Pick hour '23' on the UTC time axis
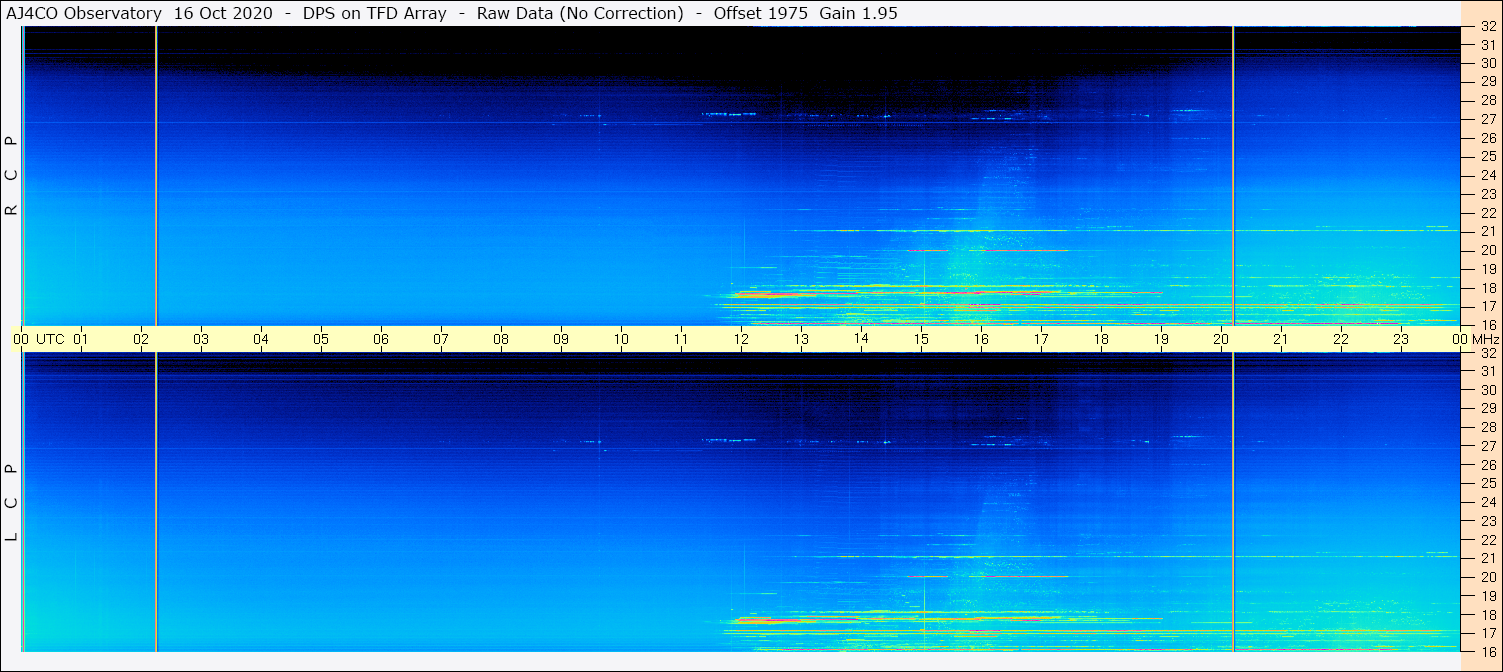 coord(1401,339)
